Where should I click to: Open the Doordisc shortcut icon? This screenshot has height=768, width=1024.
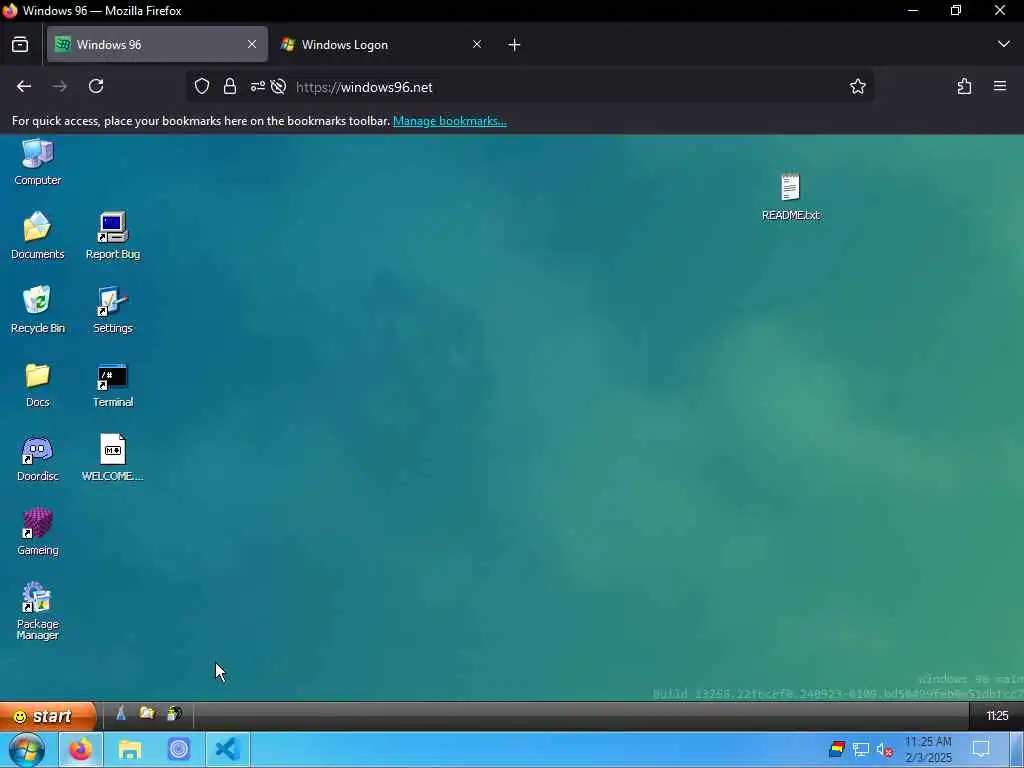[x=37, y=458]
